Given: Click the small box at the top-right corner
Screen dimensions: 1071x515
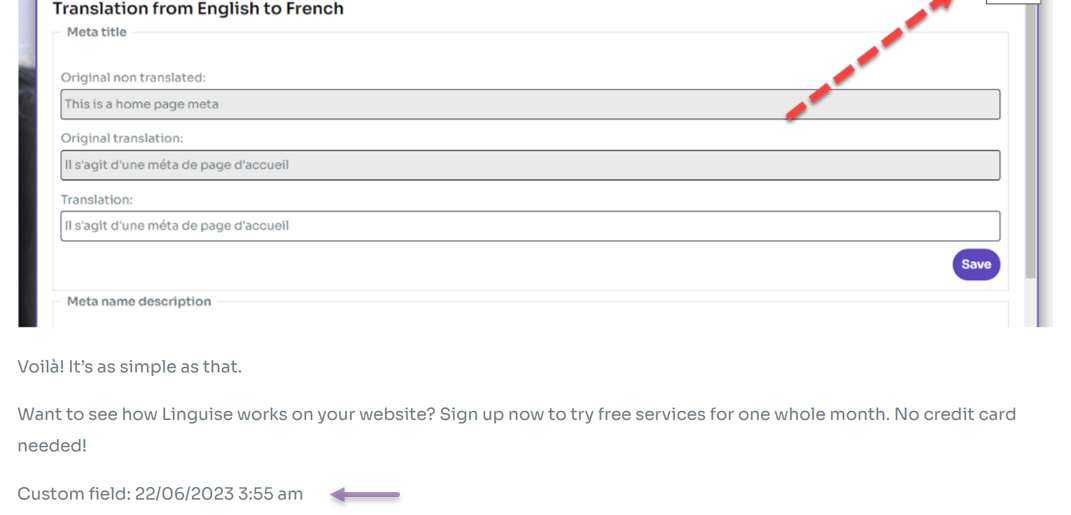Looking at the screenshot, I should [x=1013, y=2].
